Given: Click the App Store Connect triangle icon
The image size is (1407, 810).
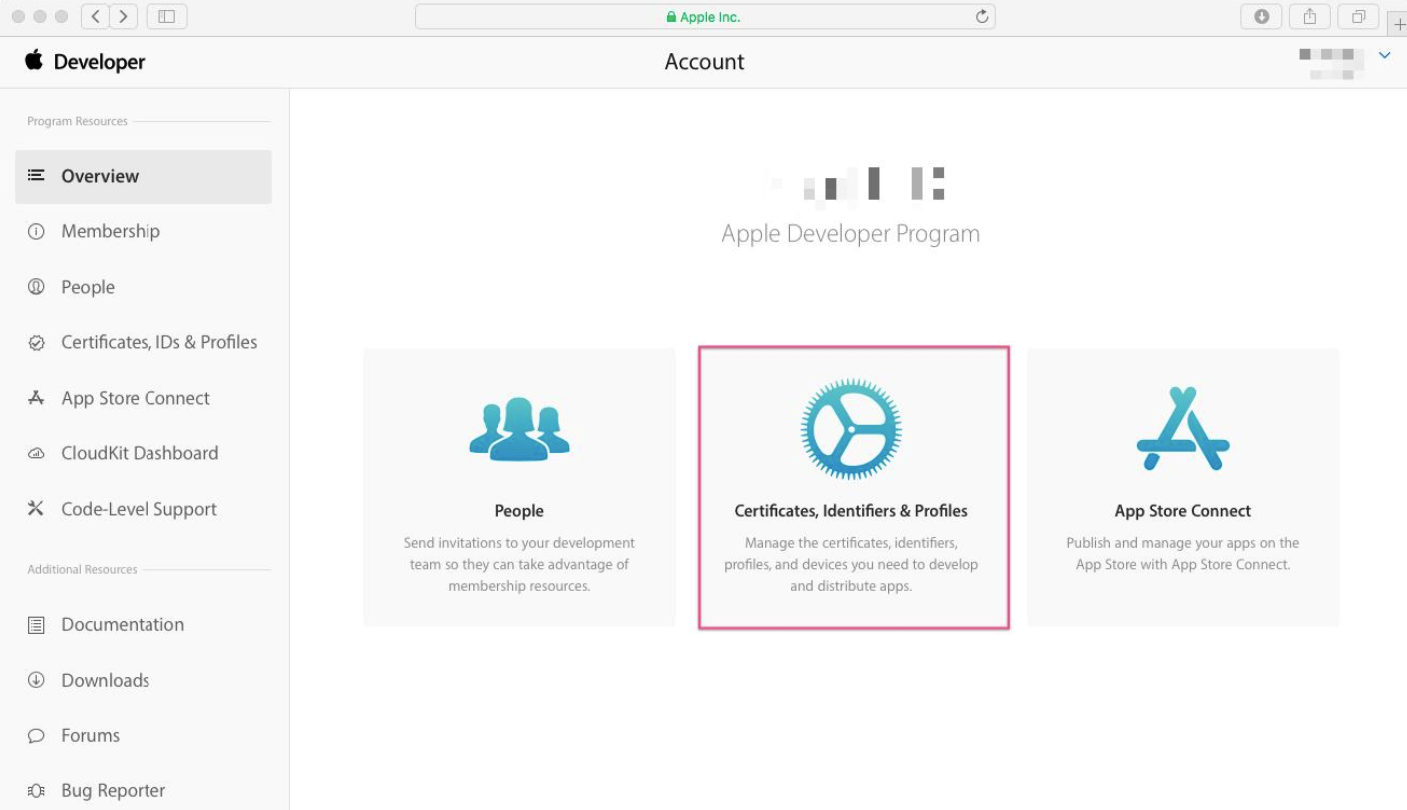Looking at the screenshot, I should click(x=1182, y=429).
